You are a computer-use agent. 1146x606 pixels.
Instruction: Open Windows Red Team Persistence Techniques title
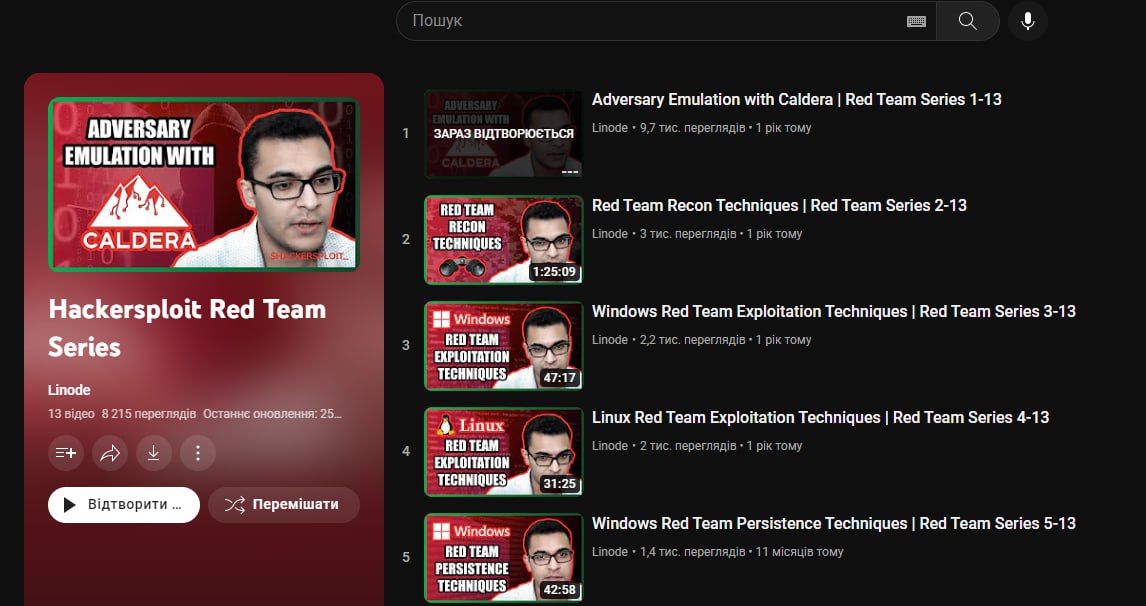point(833,523)
